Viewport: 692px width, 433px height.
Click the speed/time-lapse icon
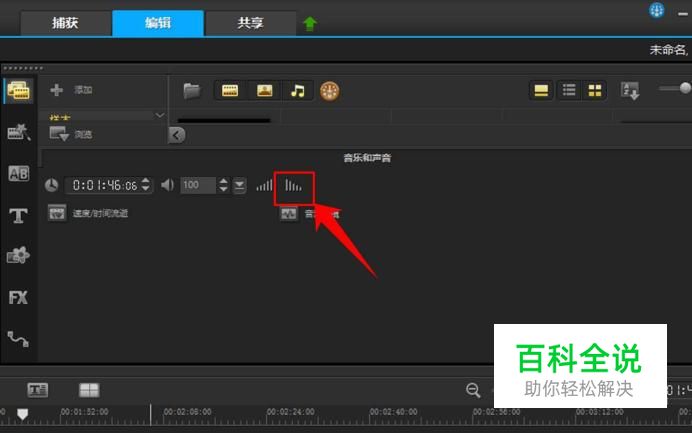(57, 213)
